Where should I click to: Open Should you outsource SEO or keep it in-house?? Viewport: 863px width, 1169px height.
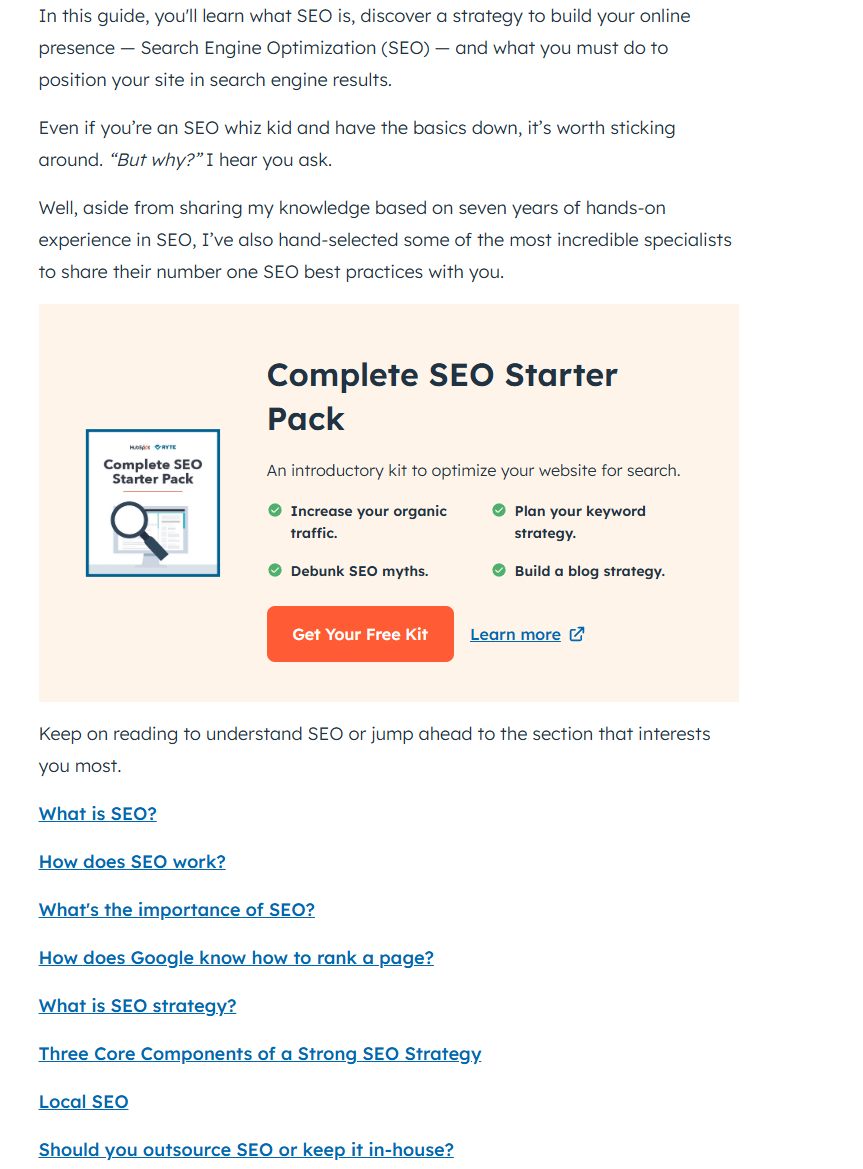(x=246, y=1150)
